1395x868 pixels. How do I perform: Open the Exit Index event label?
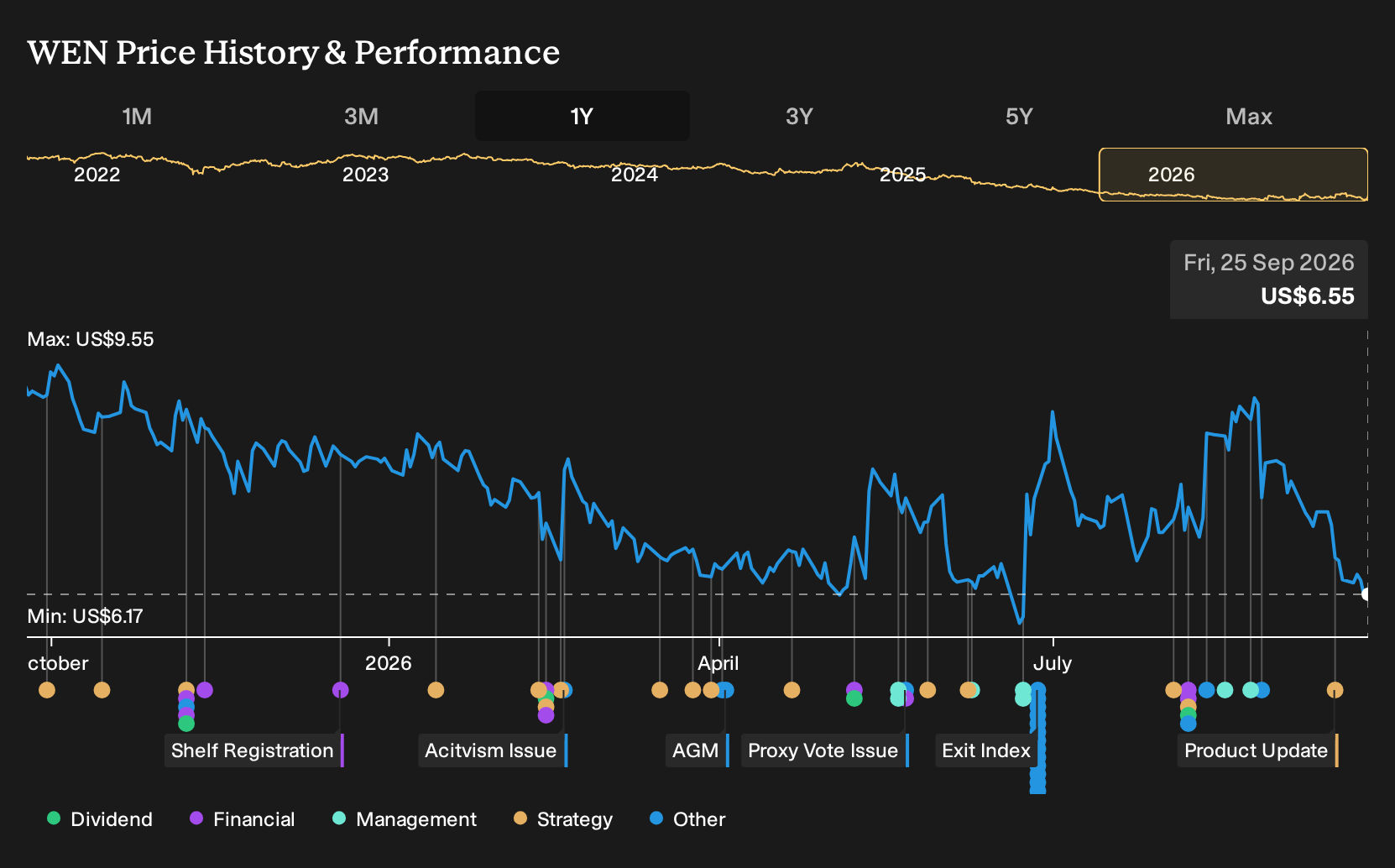click(987, 750)
